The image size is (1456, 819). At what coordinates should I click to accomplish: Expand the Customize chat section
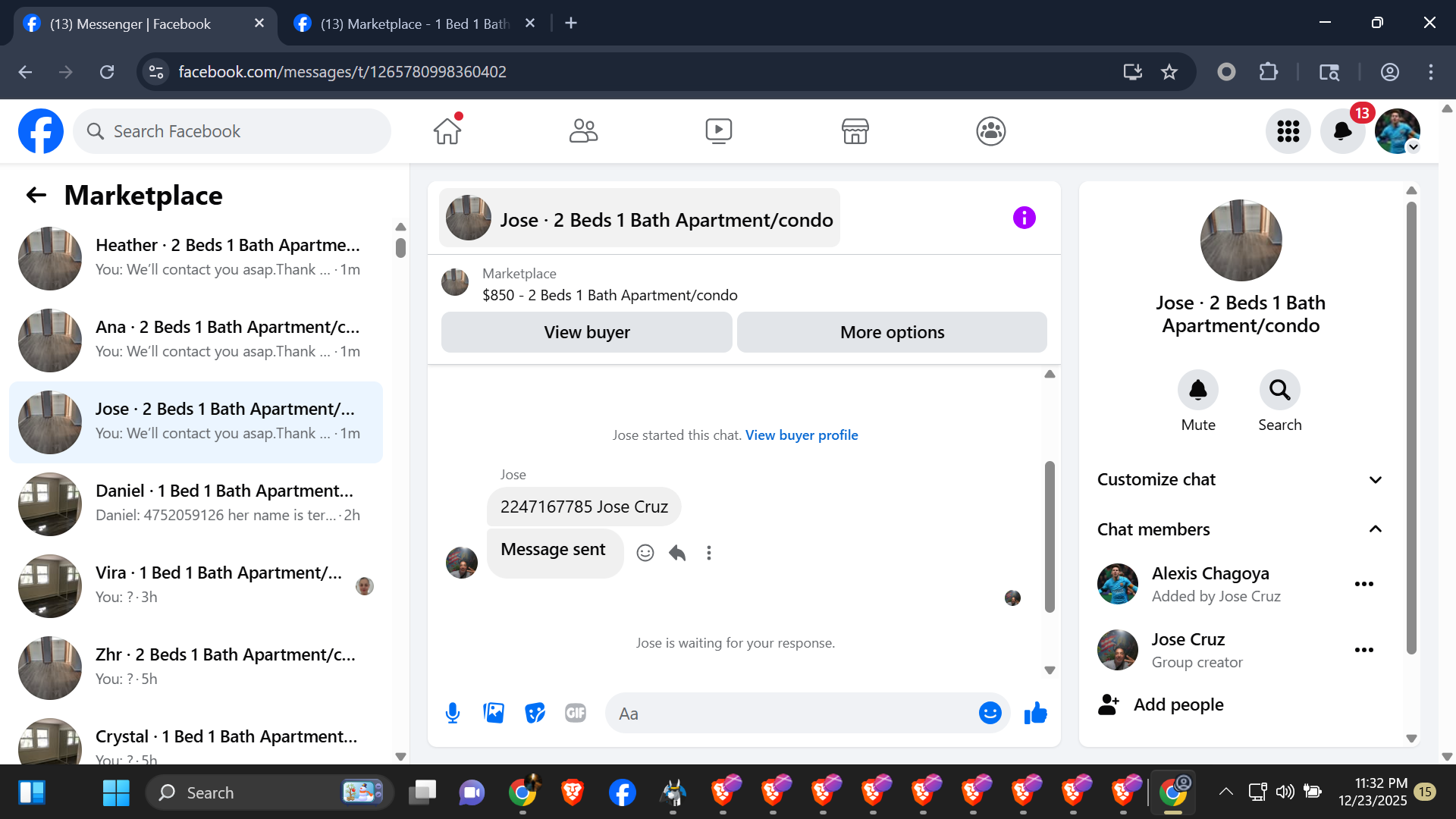[1375, 479]
